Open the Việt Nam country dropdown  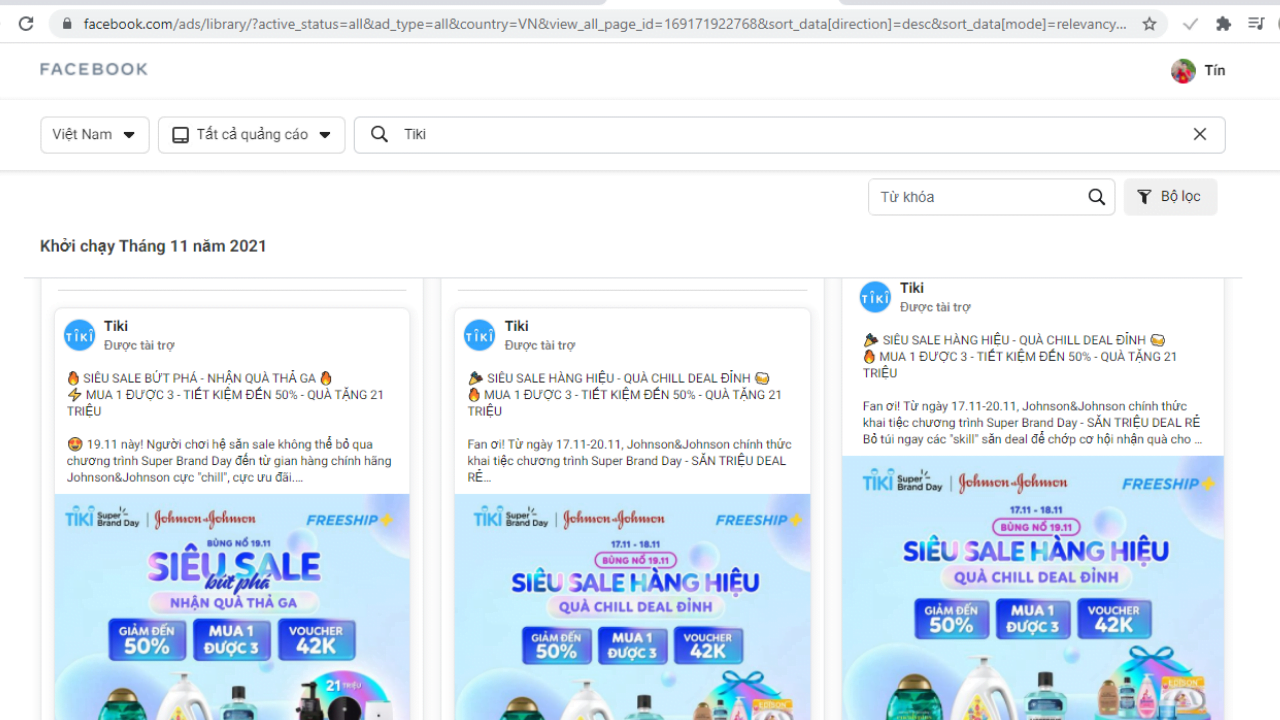[94, 134]
